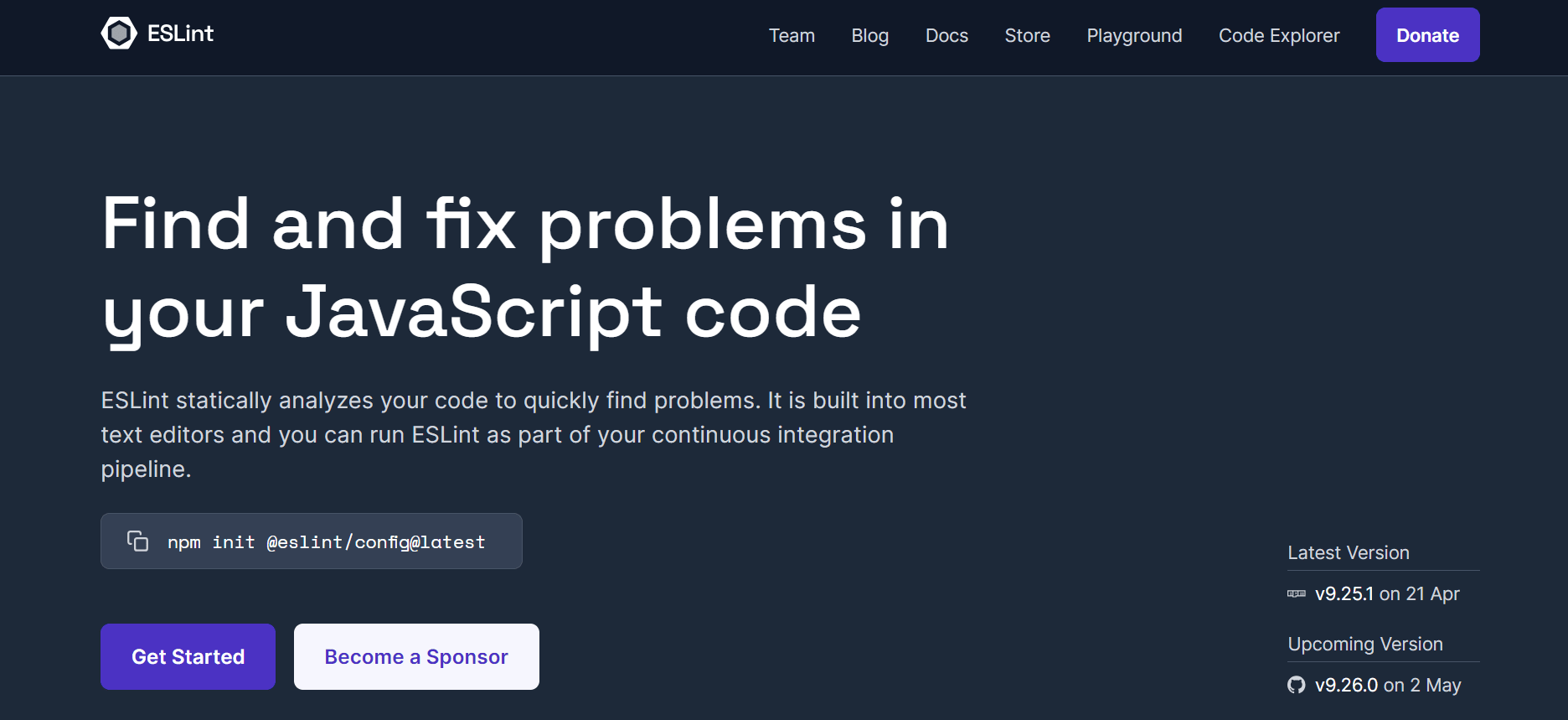
Task: Open the Playground page
Action: point(1134,36)
